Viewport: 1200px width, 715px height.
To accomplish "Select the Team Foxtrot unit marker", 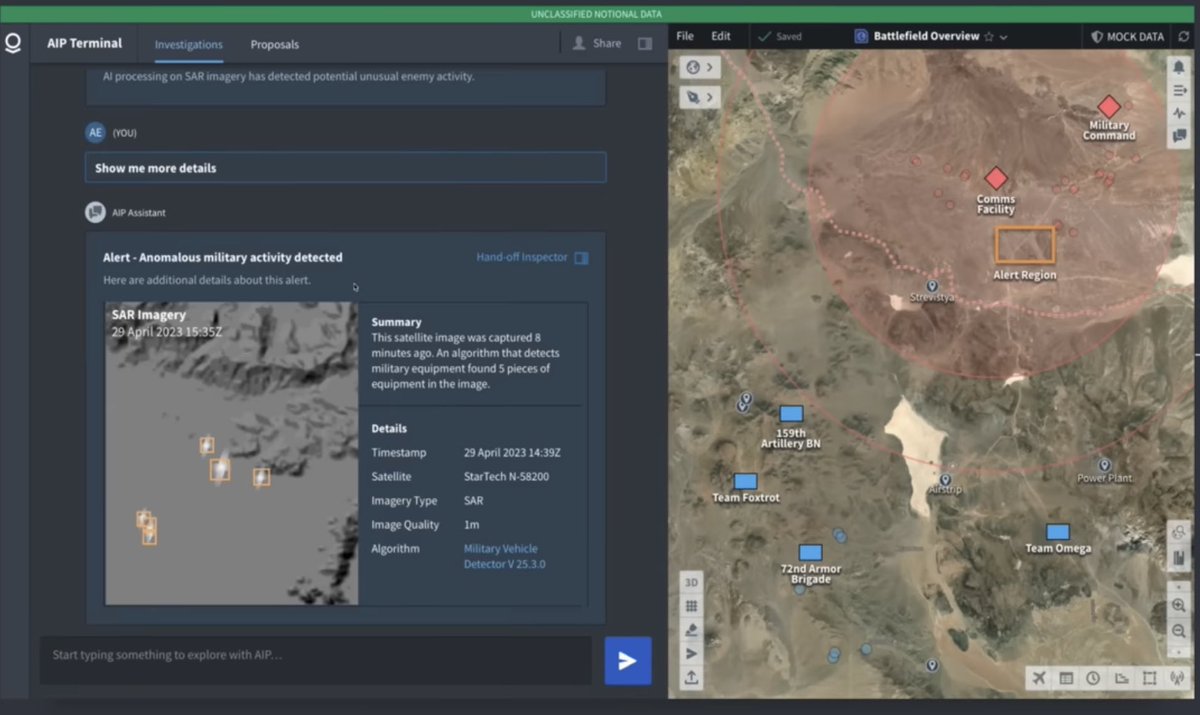I will pos(746,481).
